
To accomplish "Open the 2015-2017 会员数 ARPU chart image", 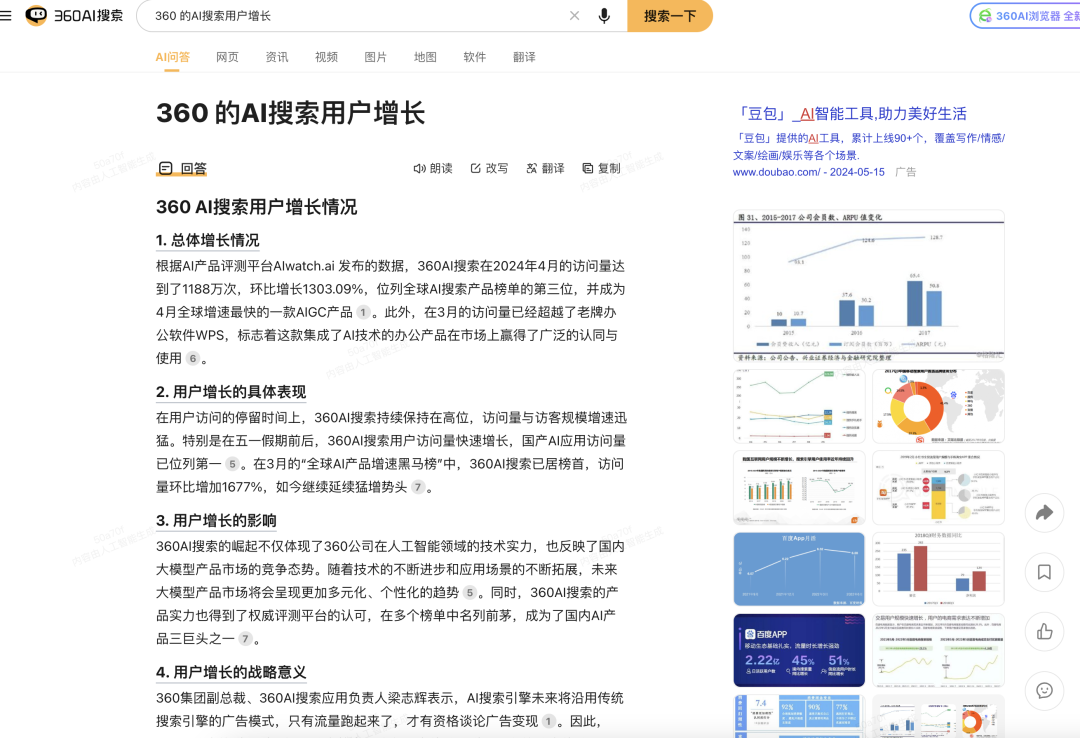I will click(869, 286).
